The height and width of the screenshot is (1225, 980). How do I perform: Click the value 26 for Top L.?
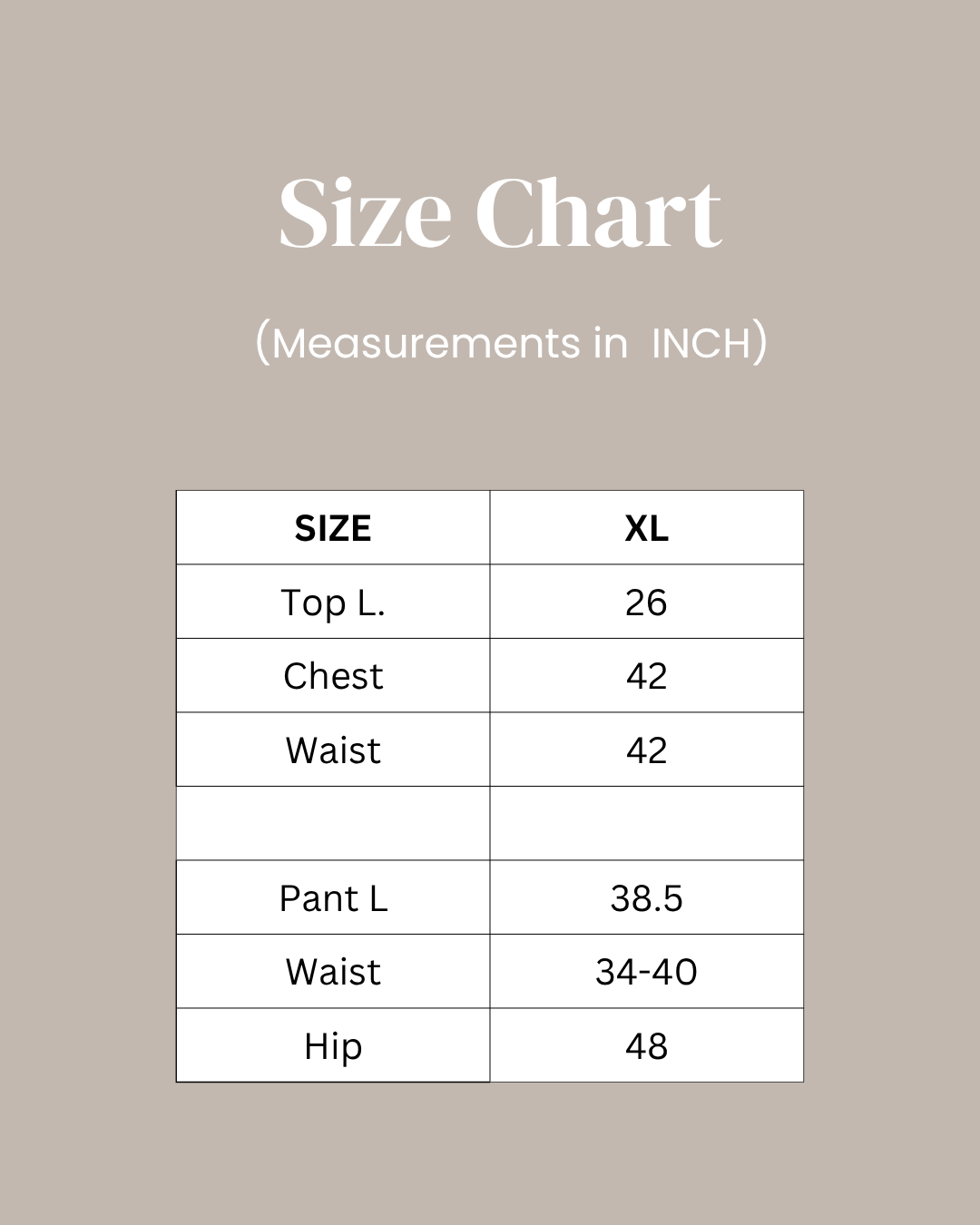(647, 603)
